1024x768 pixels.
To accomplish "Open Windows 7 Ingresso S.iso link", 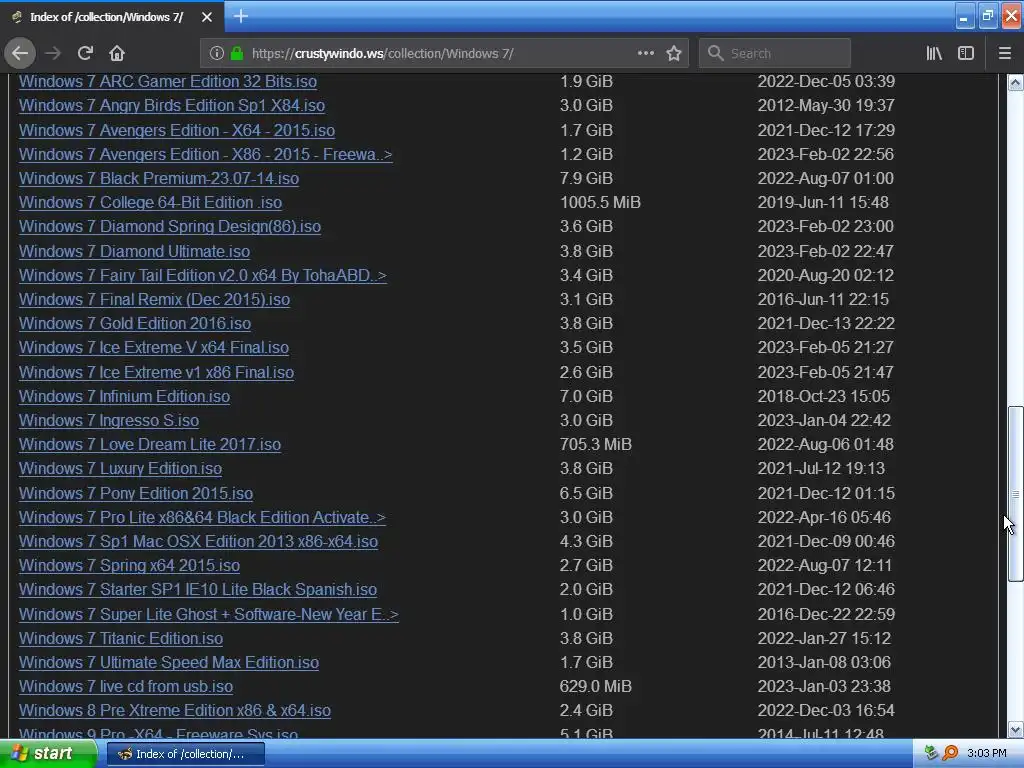I will 109,421.
